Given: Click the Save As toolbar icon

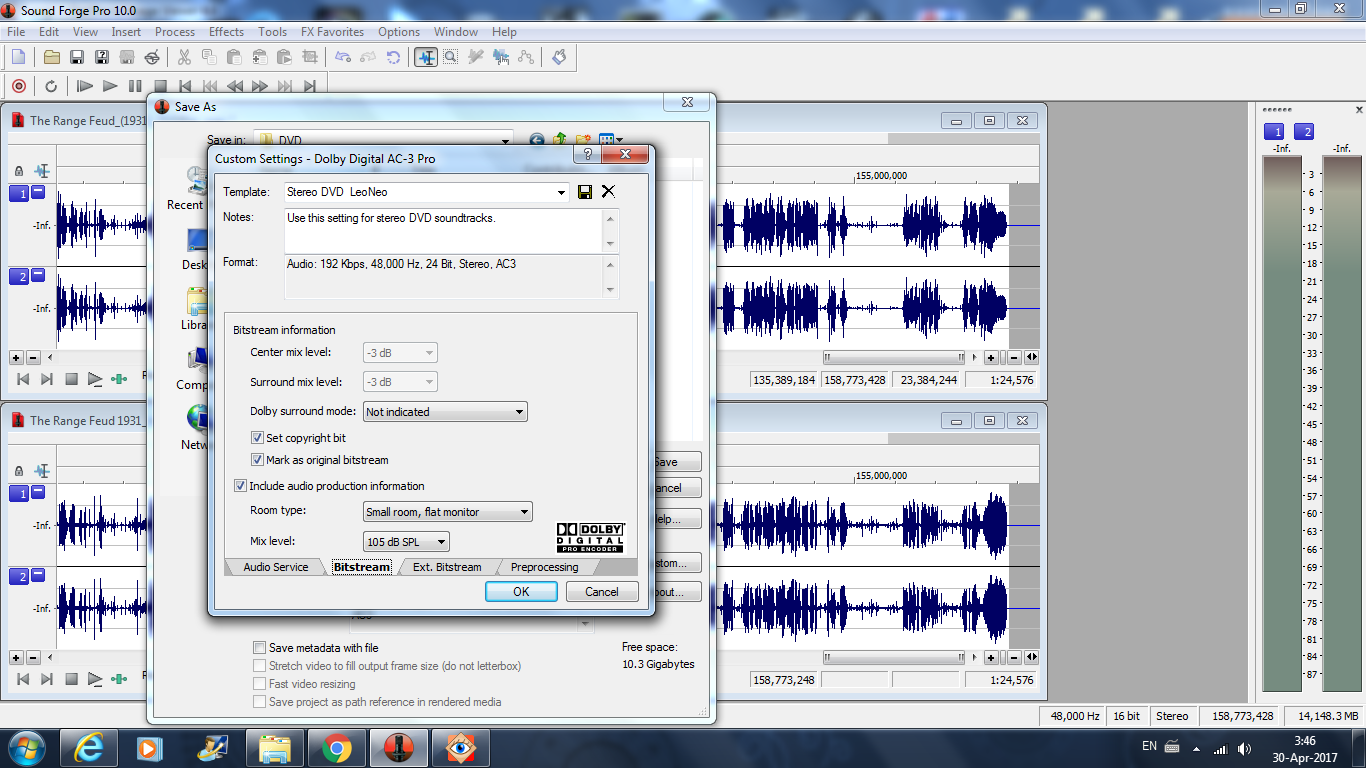Looking at the screenshot, I should [102, 57].
